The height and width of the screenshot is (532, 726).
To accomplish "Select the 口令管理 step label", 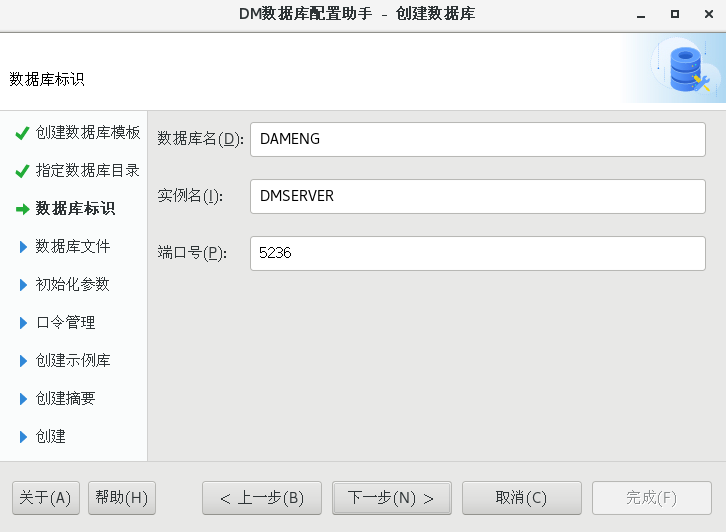I will click(x=66, y=323).
